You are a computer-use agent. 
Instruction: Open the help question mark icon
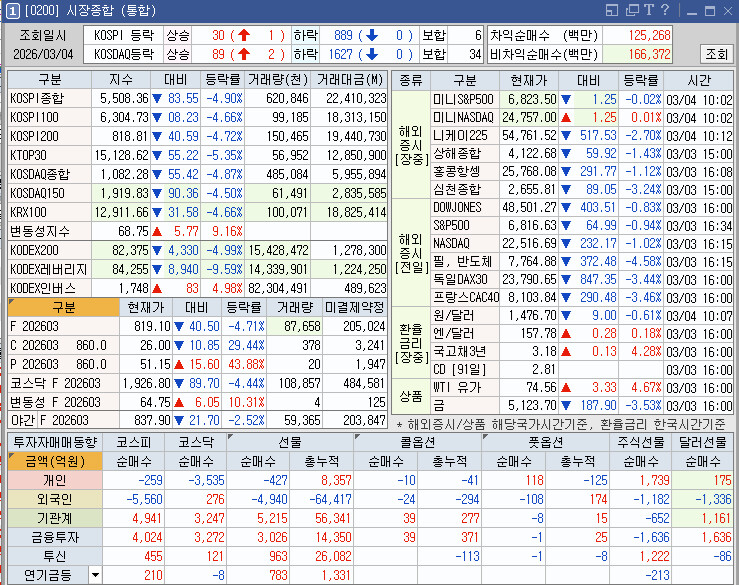(x=664, y=10)
